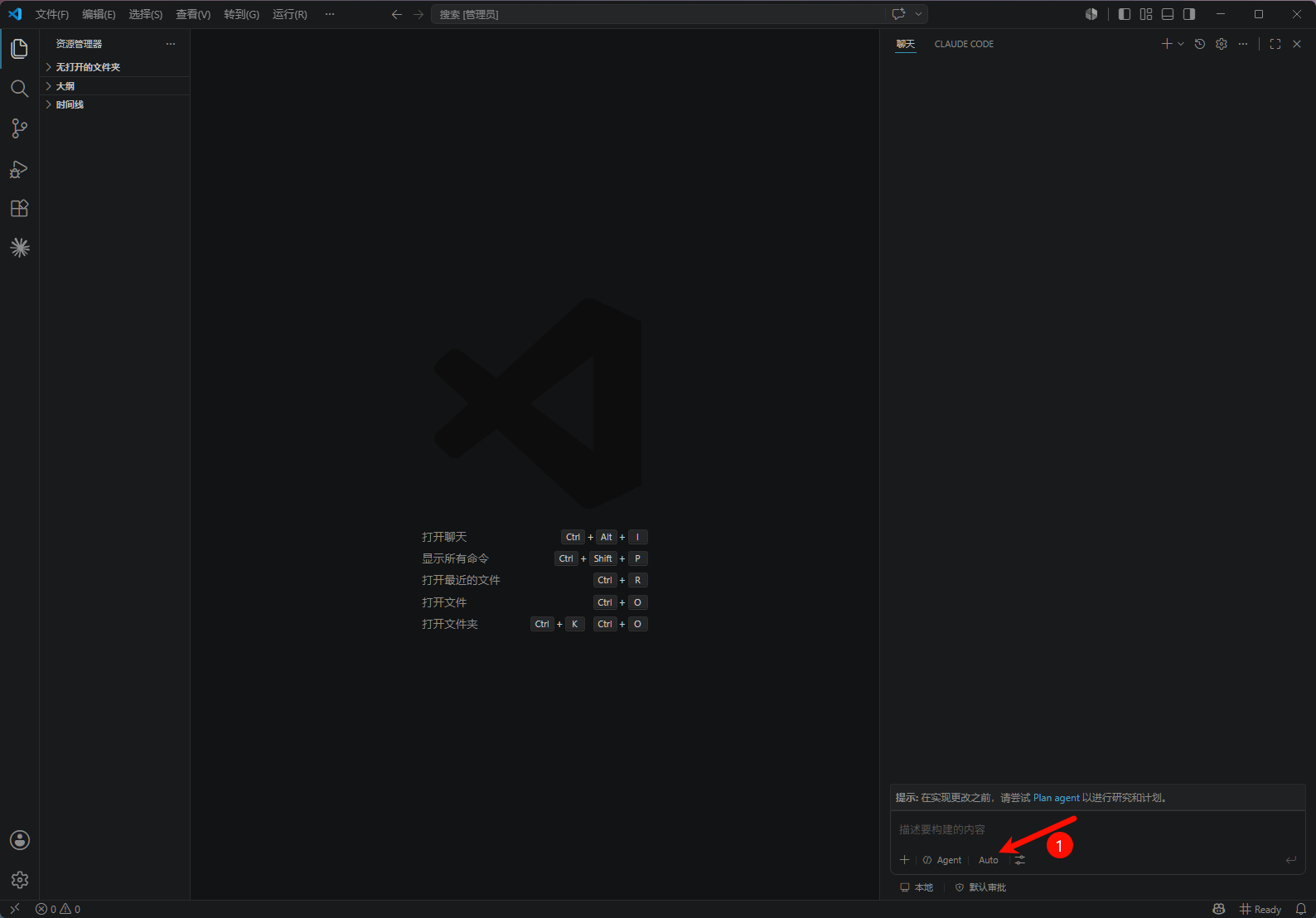Open the Explorer view in activity bar

(x=20, y=49)
